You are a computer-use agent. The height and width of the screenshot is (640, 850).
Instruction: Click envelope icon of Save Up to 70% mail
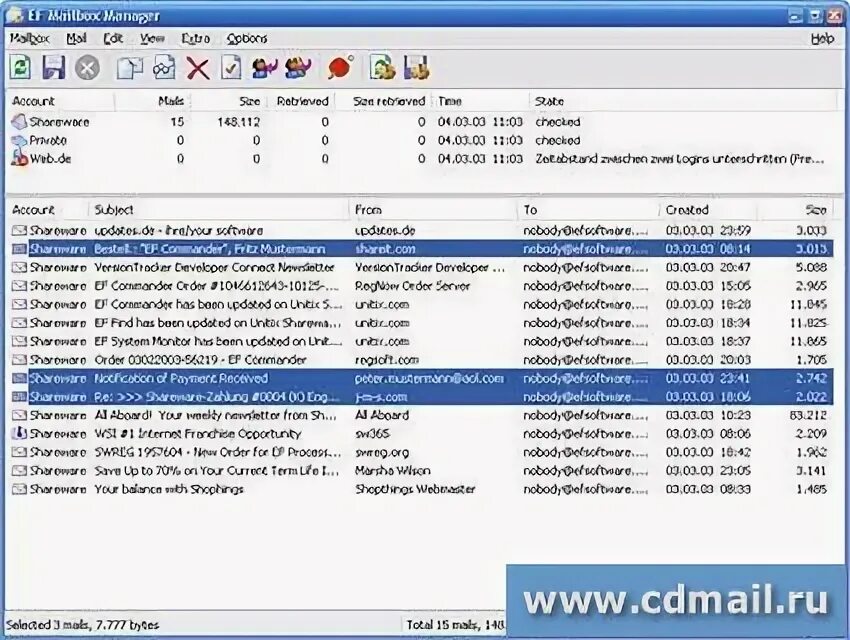pyautogui.click(x=20, y=470)
